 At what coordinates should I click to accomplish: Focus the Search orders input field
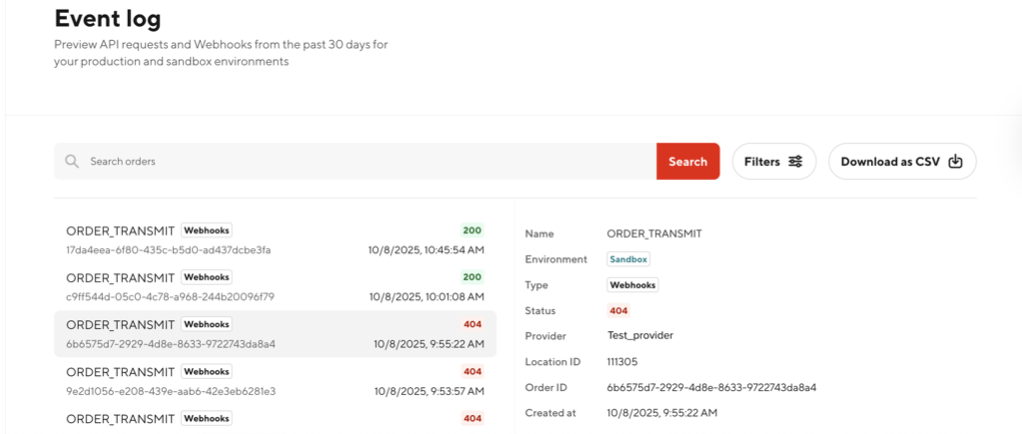pos(360,161)
